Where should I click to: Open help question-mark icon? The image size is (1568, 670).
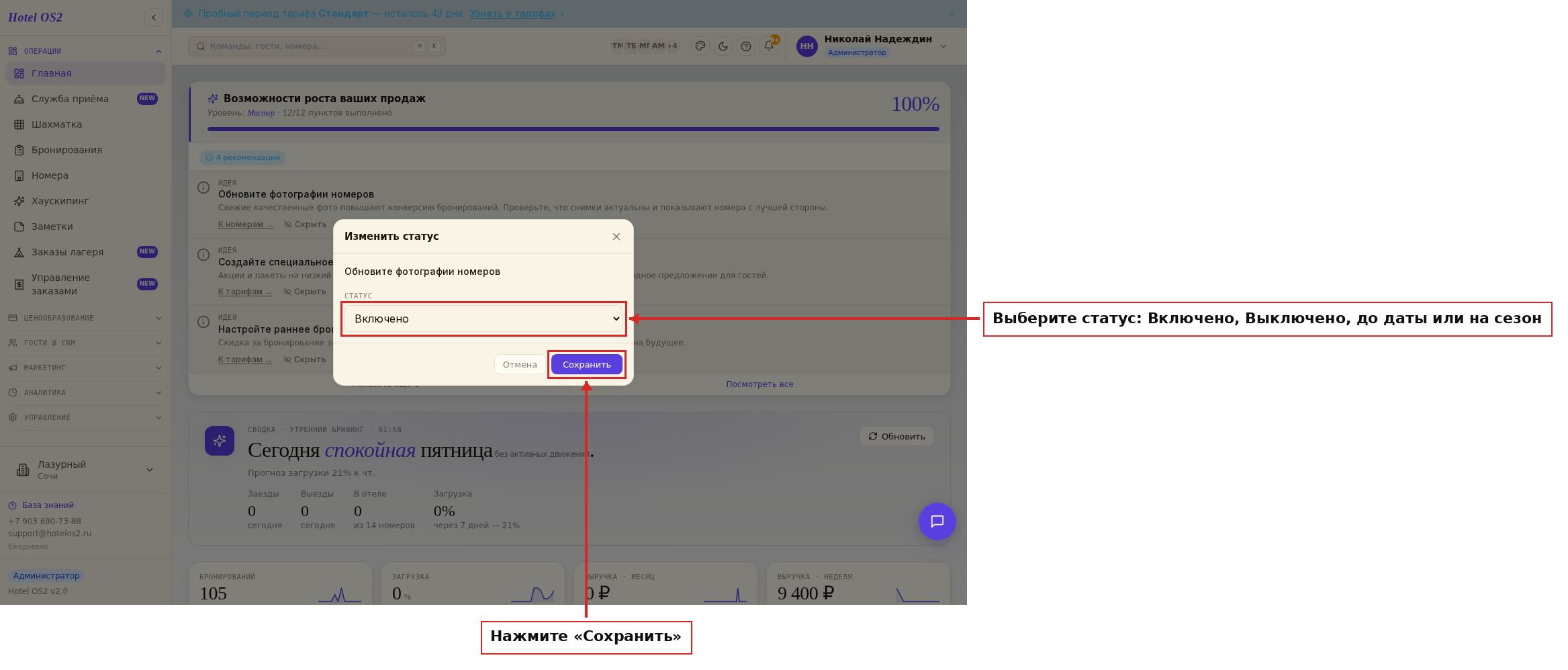click(746, 46)
